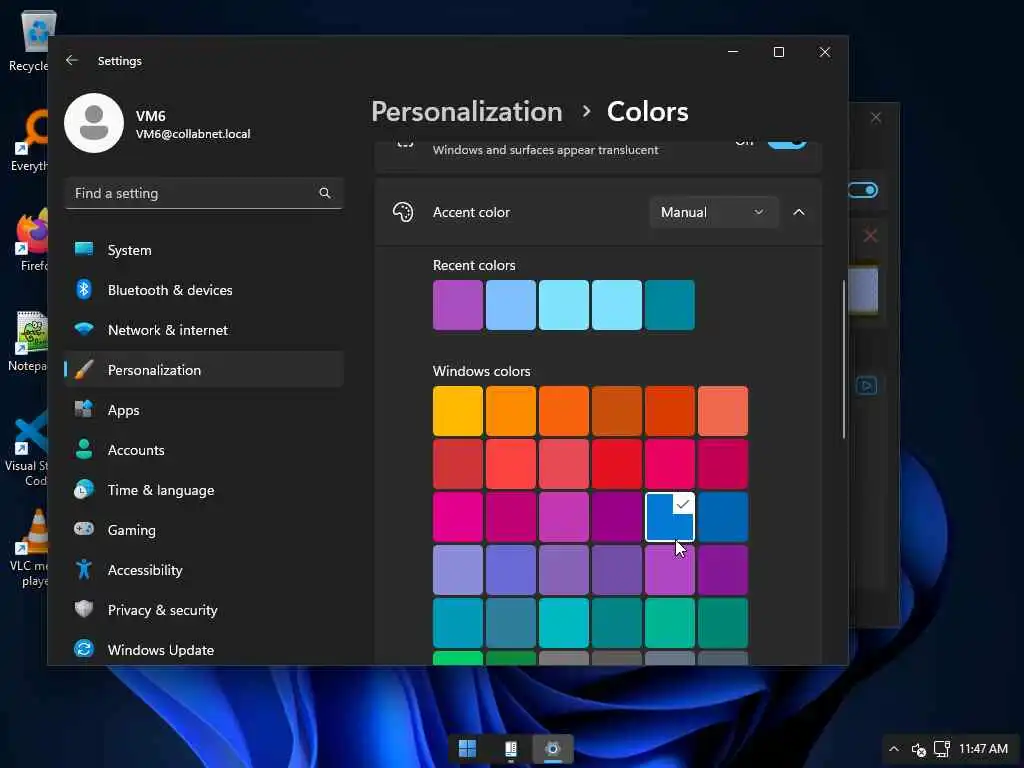Image resolution: width=1024 pixels, height=768 pixels.
Task: Click the Settings gear in the taskbar
Action: point(553,748)
